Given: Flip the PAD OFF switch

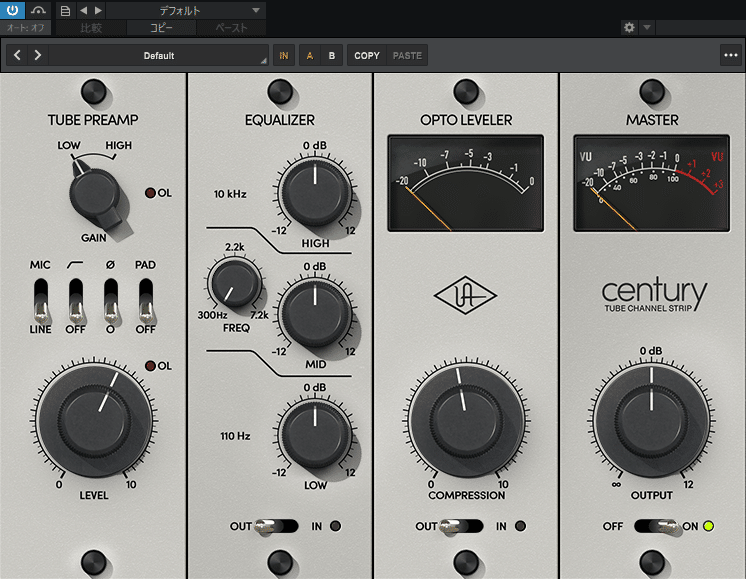Looking at the screenshot, I should tap(146, 301).
